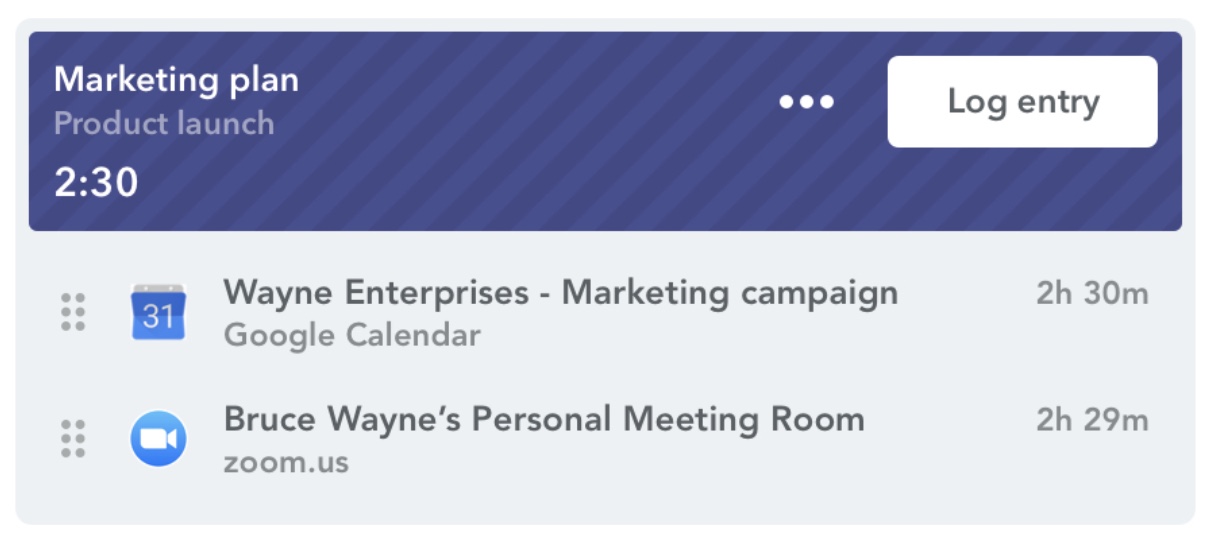Click the Google Calendar source label
The width and height of the screenshot is (1212, 544).
tap(352, 336)
